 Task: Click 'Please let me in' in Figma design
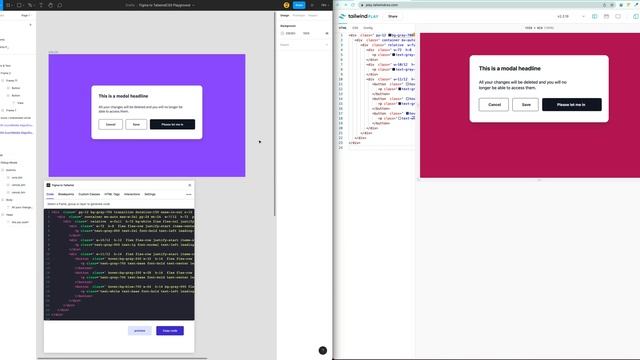[172, 124]
